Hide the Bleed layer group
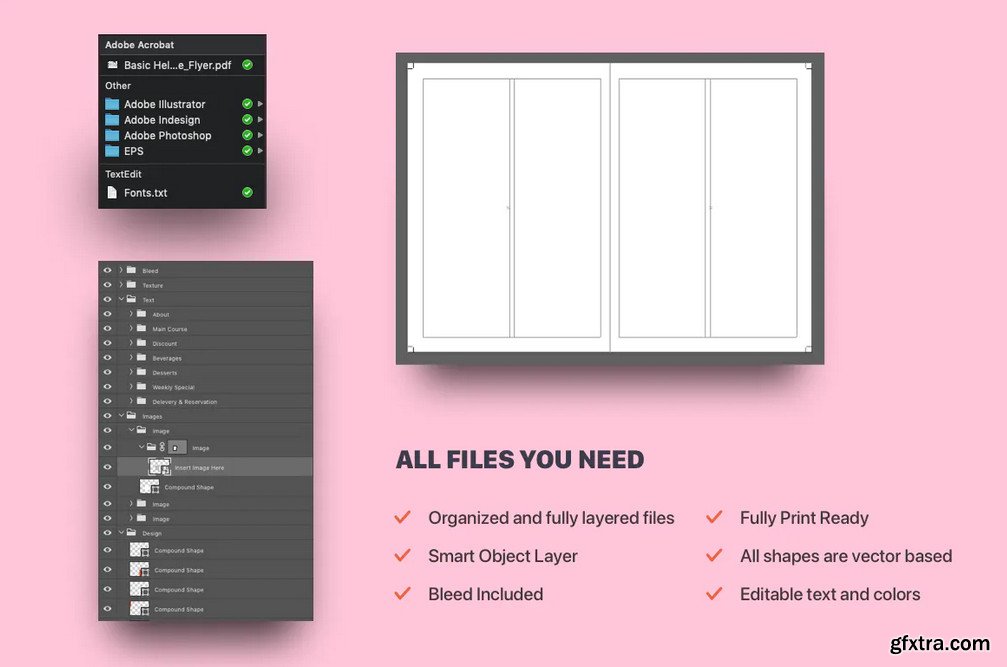Screen dimensions: 1007x667 pos(107,271)
